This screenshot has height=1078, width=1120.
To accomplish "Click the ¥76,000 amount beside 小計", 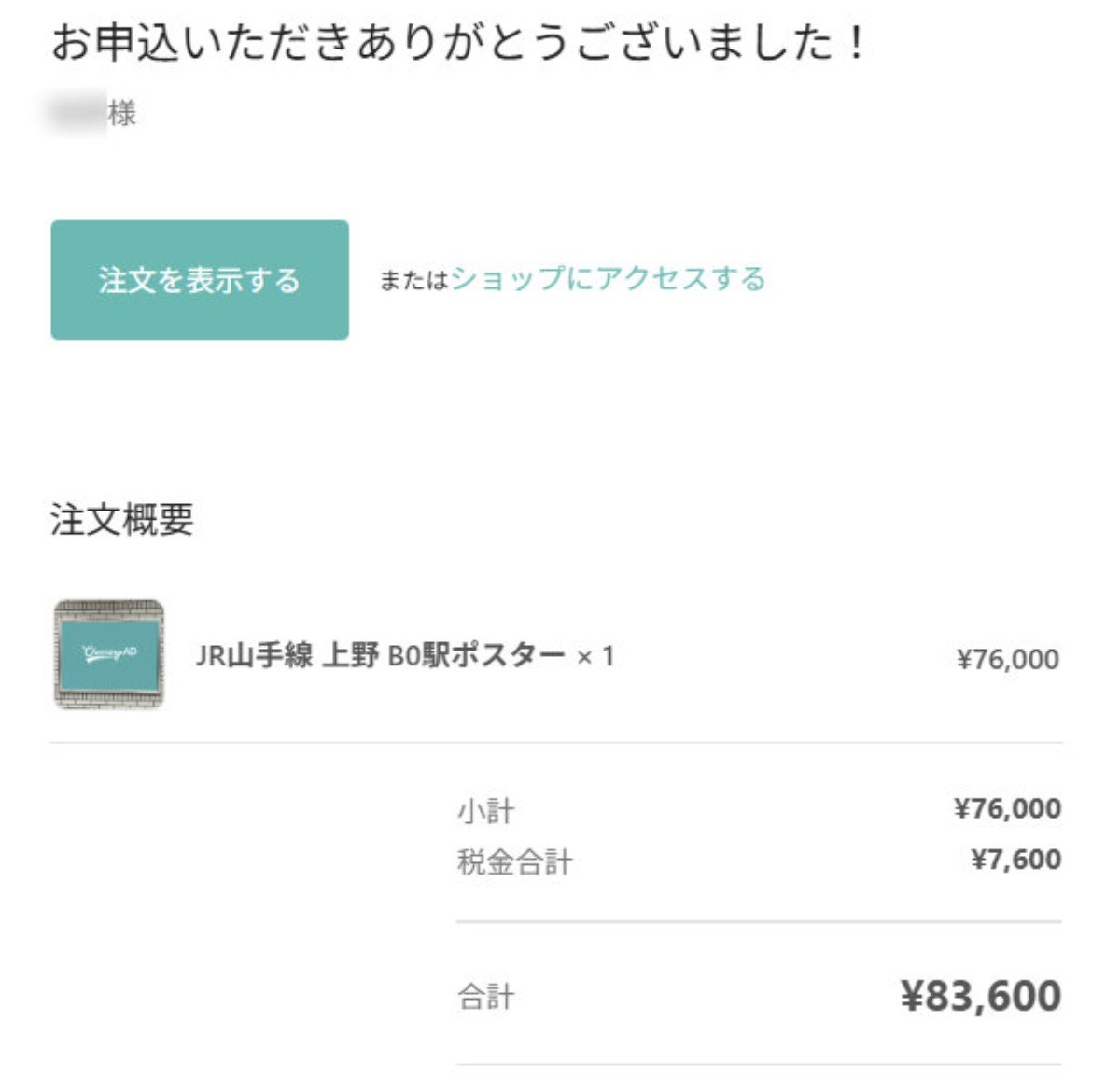I will click(1007, 808).
